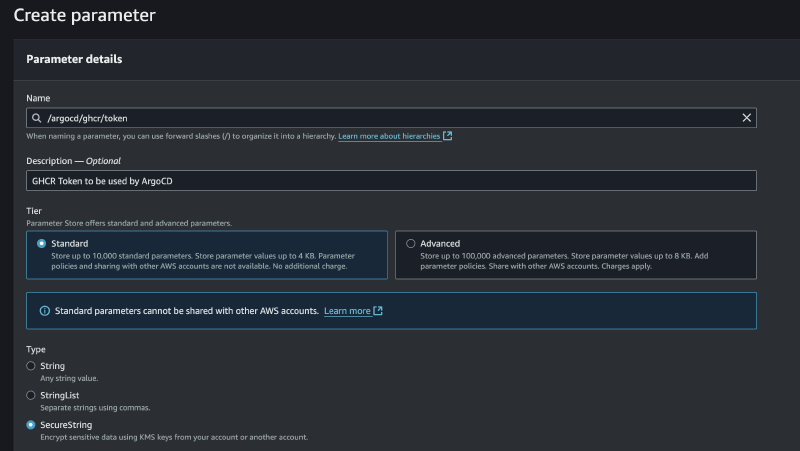The width and height of the screenshot is (800, 451).
Task: Click 'Any string value.' caption
Action: tap(69, 378)
